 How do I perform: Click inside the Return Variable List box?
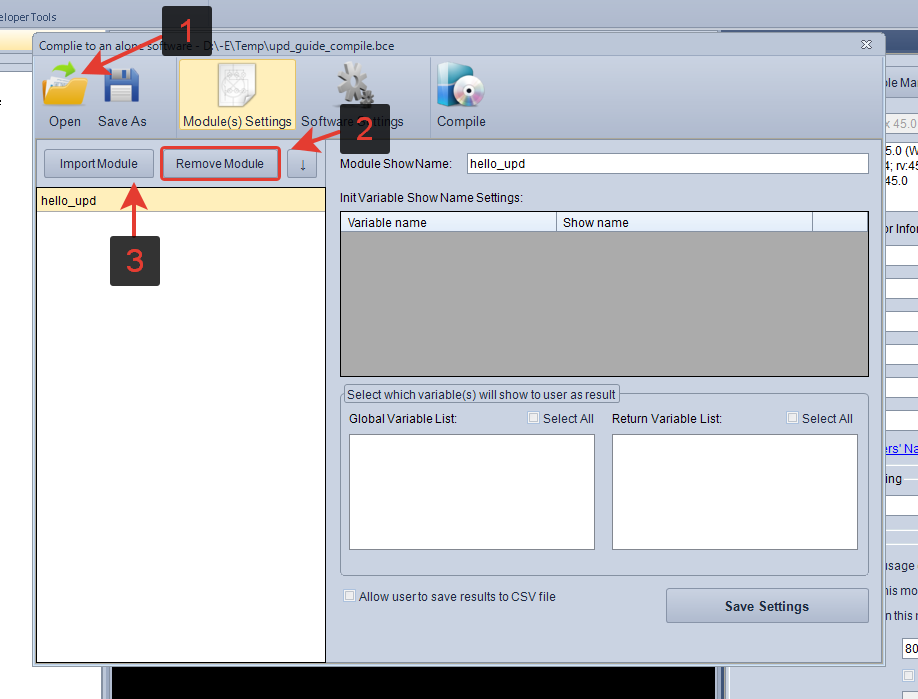pyautogui.click(x=734, y=491)
